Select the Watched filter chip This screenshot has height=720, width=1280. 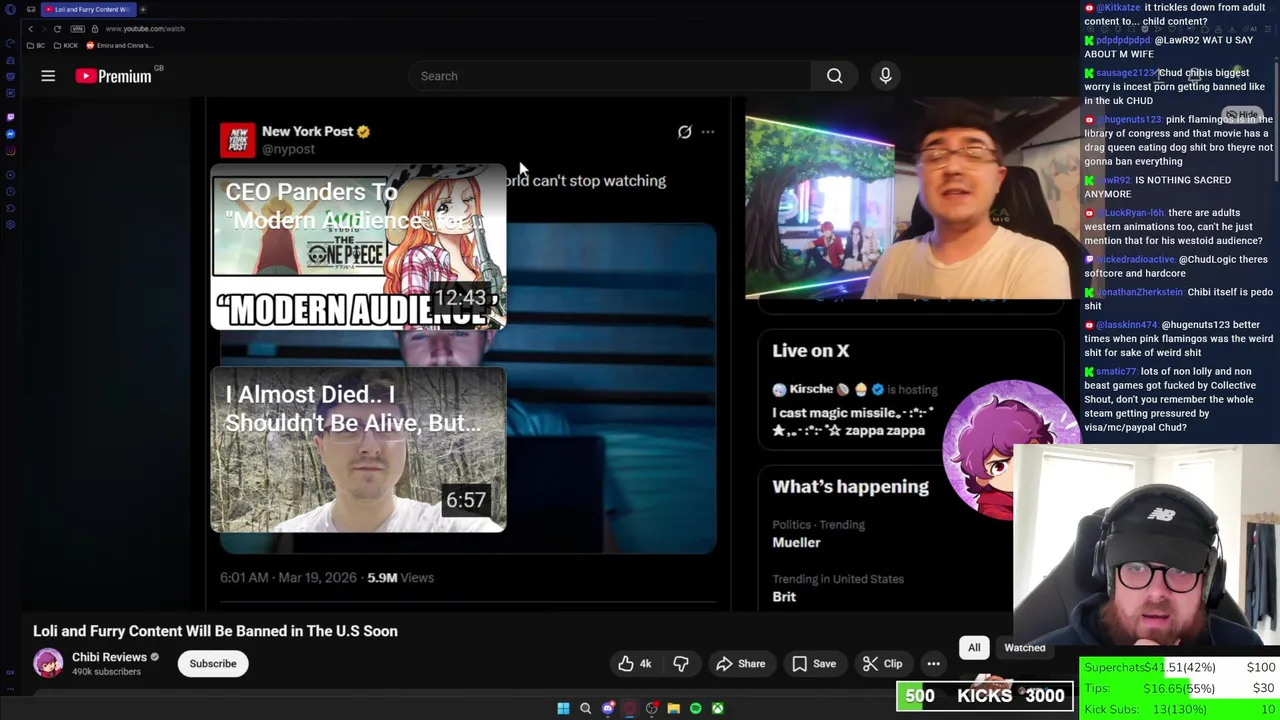click(x=1025, y=648)
